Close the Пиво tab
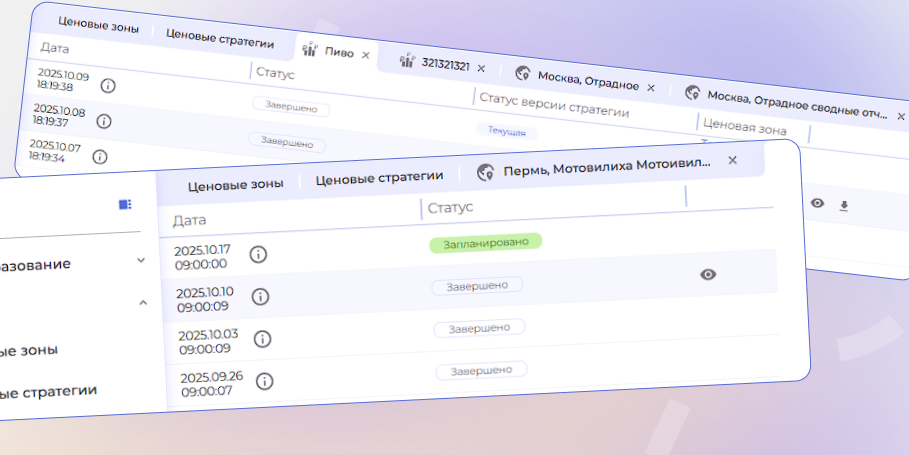This screenshot has height=455, width=909. 365,55
